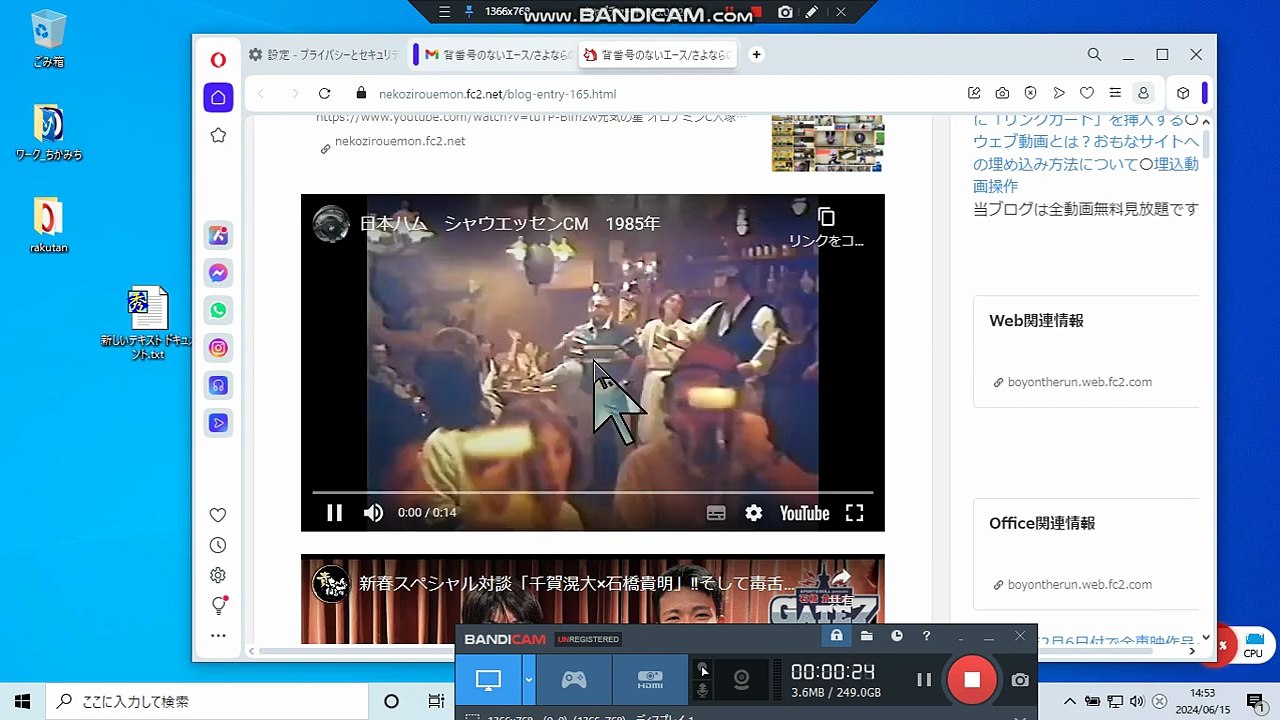
Task: Seek on the YouTube progress bar
Action: [593, 492]
